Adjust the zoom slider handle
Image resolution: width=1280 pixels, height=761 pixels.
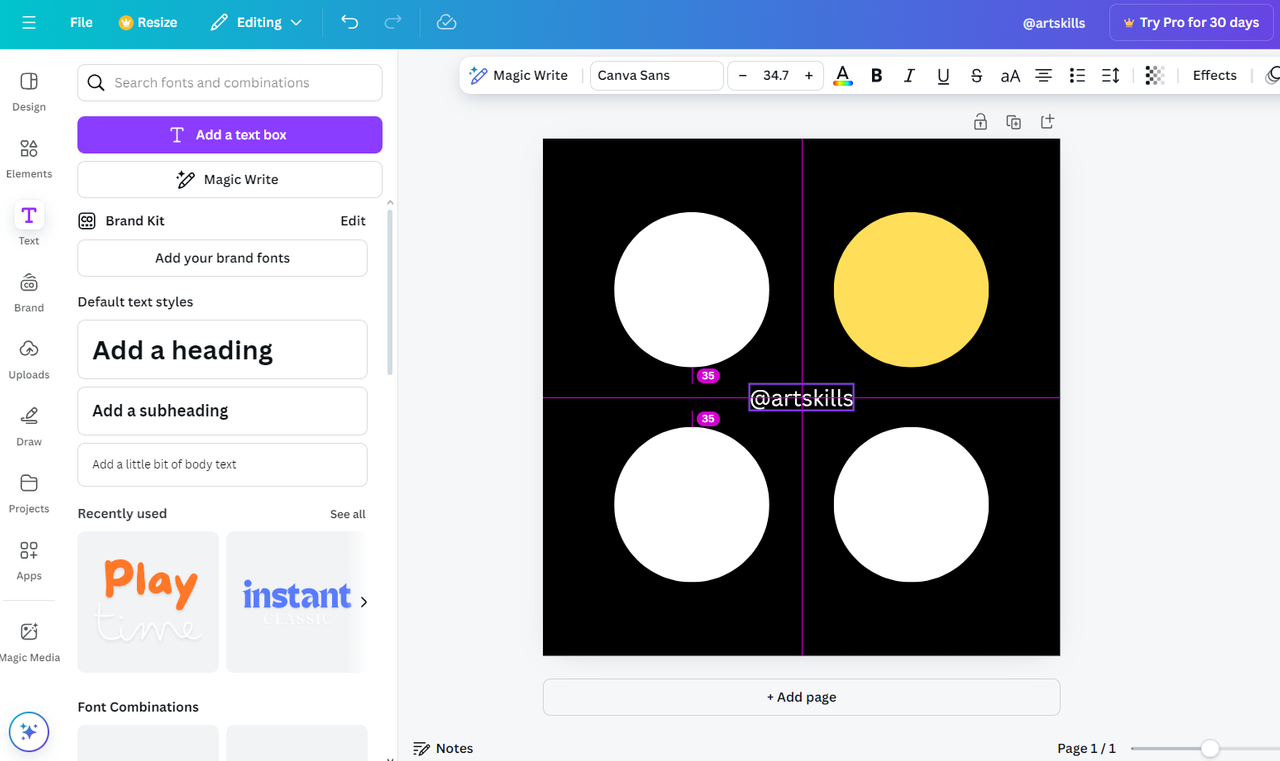(x=1210, y=748)
